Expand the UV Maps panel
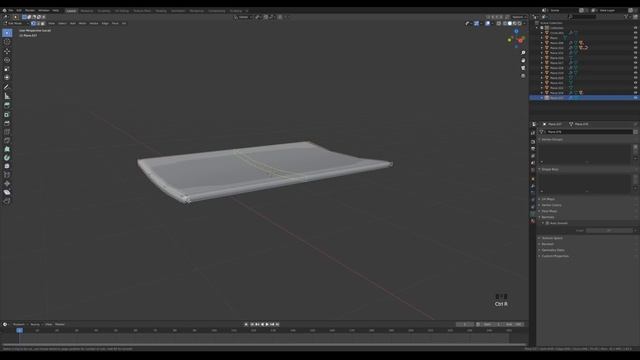The width and height of the screenshot is (640, 360). [548, 199]
